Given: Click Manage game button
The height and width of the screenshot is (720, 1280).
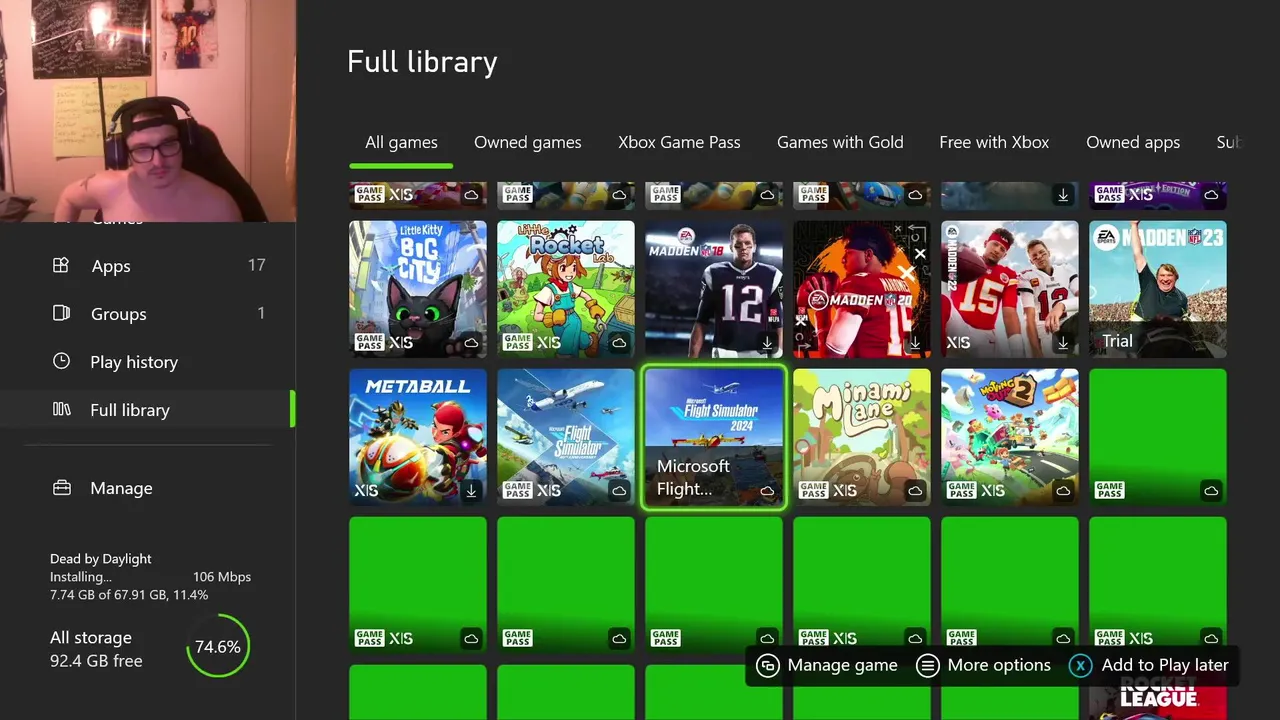Looking at the screenshot, I should click(x=827, y=665).
